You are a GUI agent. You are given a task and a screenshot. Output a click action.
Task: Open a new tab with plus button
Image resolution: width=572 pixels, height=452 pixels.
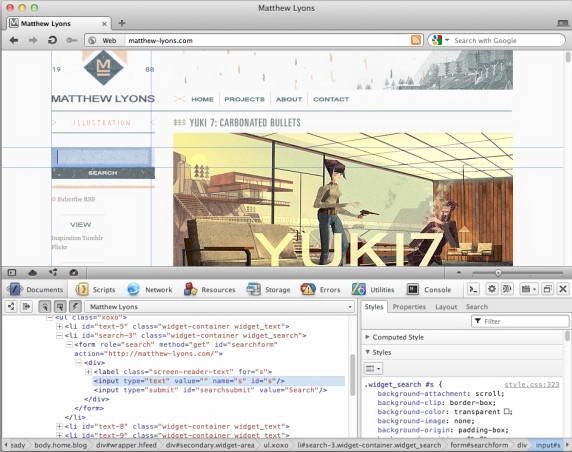[x=122, y=23]
